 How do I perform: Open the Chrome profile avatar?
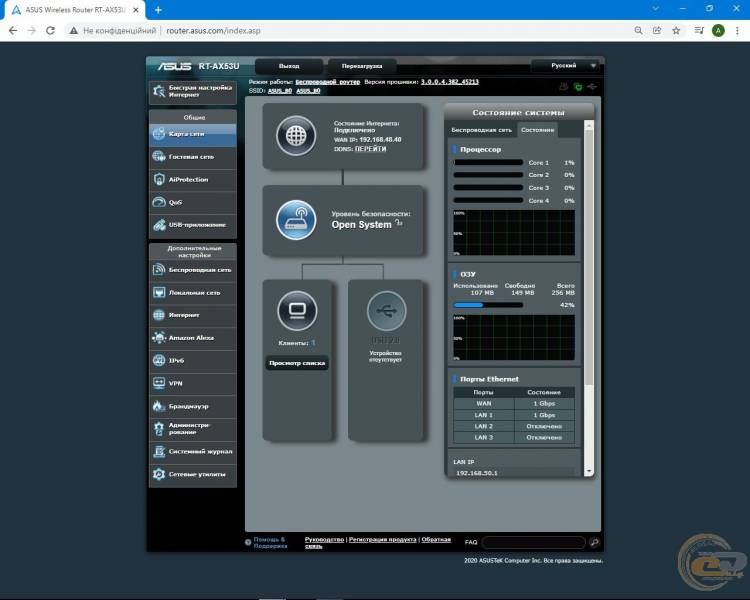718,31
